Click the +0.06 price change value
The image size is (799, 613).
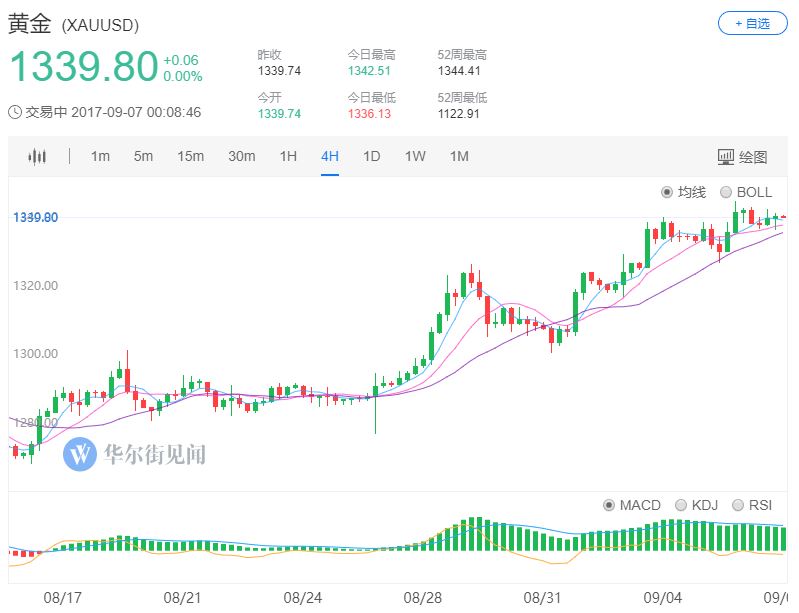(181, 60)
